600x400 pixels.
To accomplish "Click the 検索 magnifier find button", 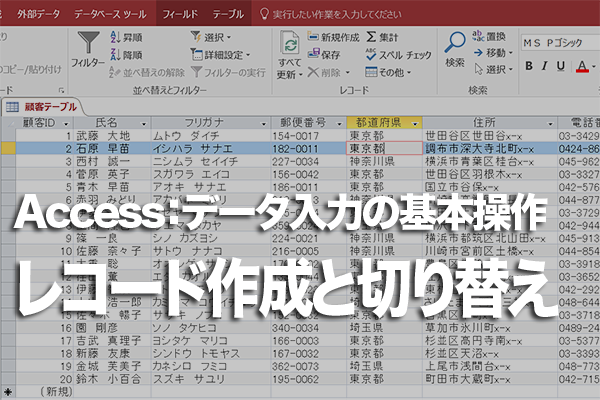I will point(455,50).
